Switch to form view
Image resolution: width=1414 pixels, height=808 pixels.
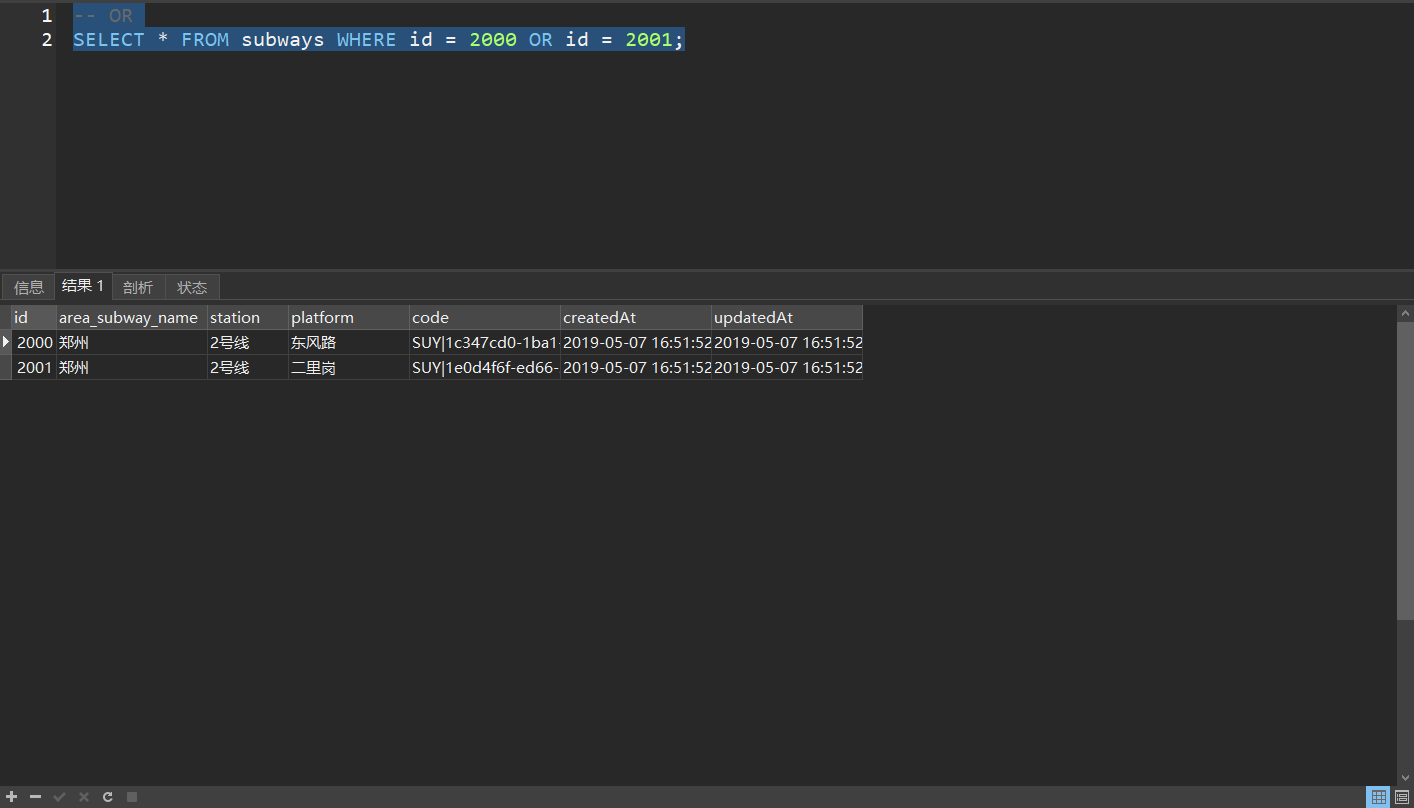tap(1402, 797)
